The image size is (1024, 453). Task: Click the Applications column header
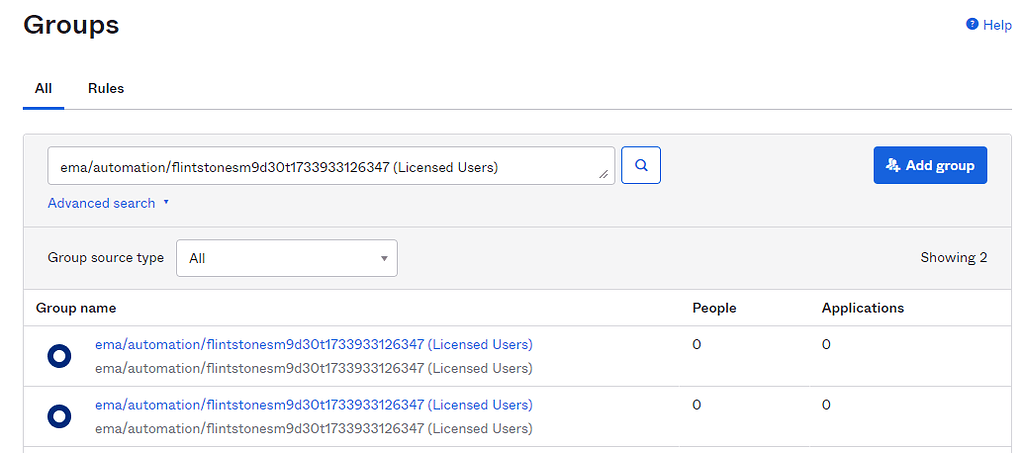pyautogui.click(x=862, y=308)
